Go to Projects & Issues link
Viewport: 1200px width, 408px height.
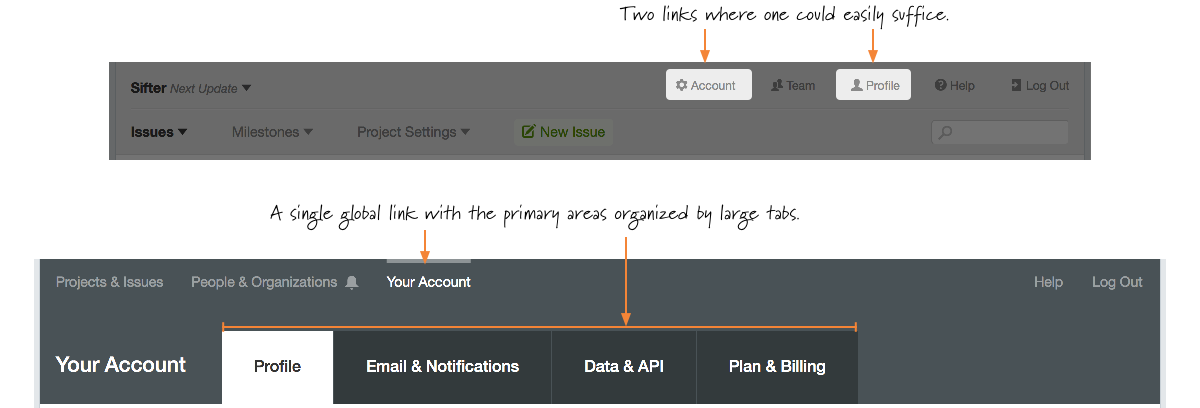coord(109,282)
